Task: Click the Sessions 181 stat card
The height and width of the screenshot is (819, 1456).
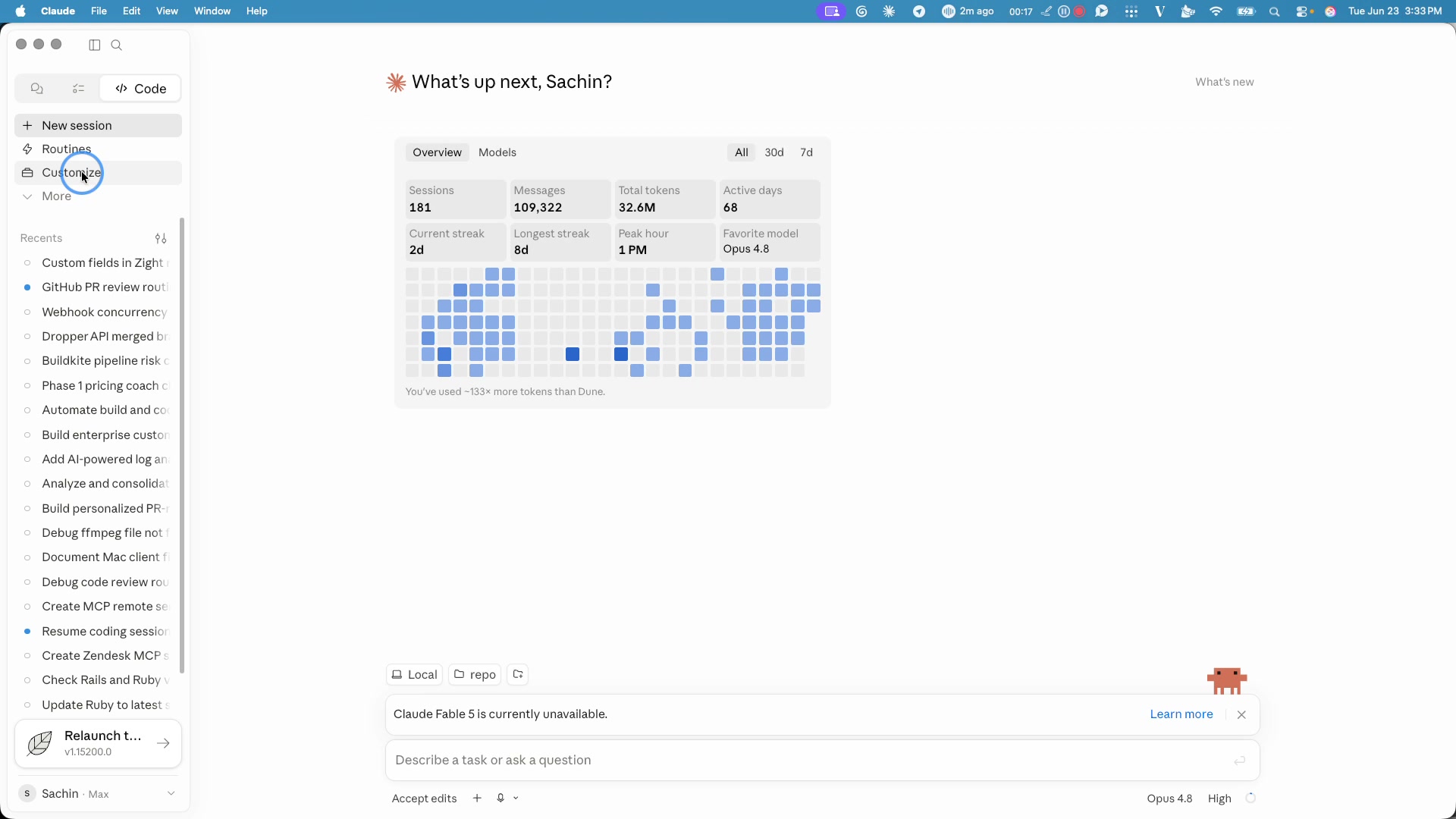Action: click(456, 199)
